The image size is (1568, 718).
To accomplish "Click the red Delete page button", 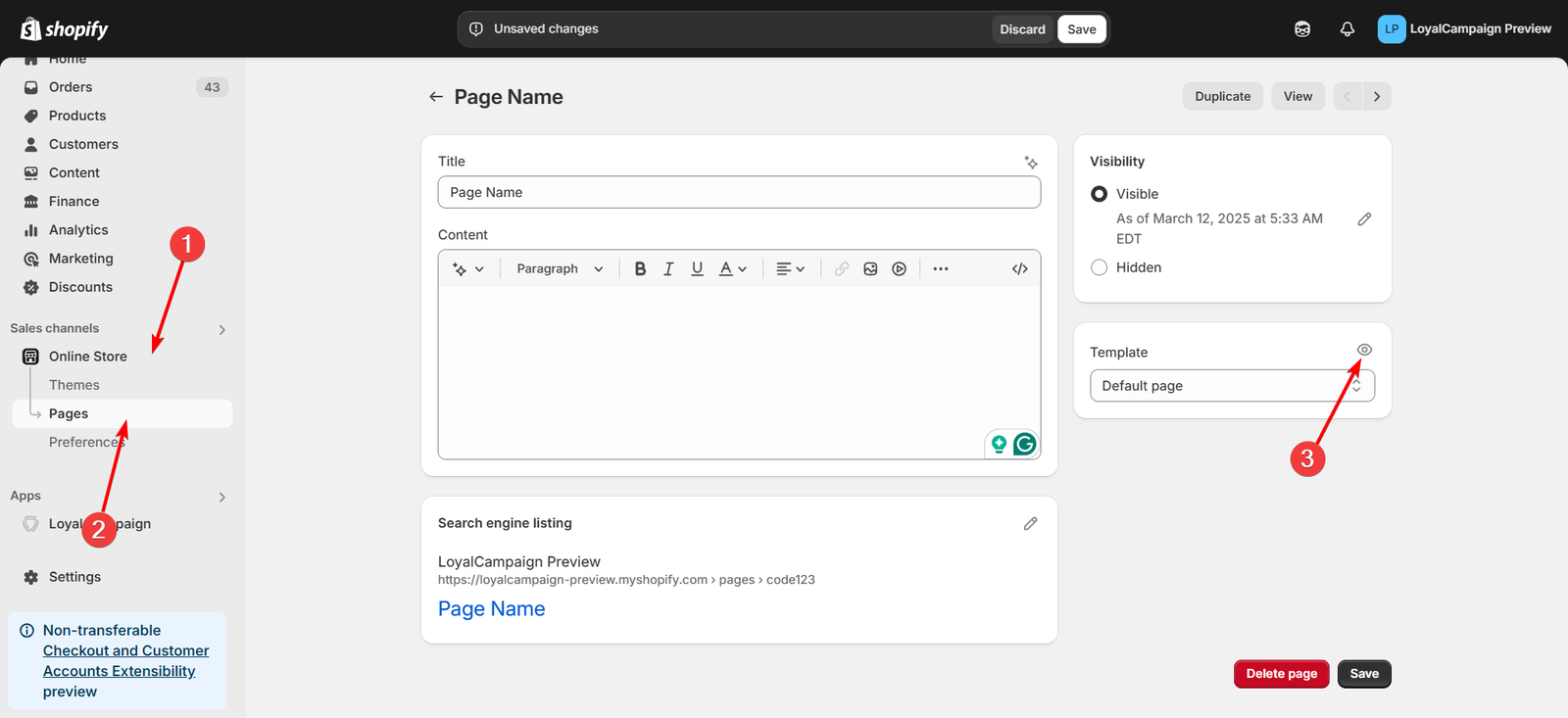I will coord(1282,674).
